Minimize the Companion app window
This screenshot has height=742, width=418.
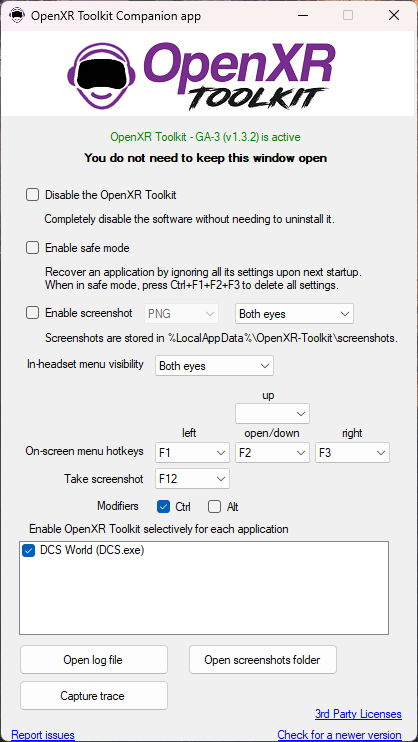pyautogui.click(x=302, y=16)
